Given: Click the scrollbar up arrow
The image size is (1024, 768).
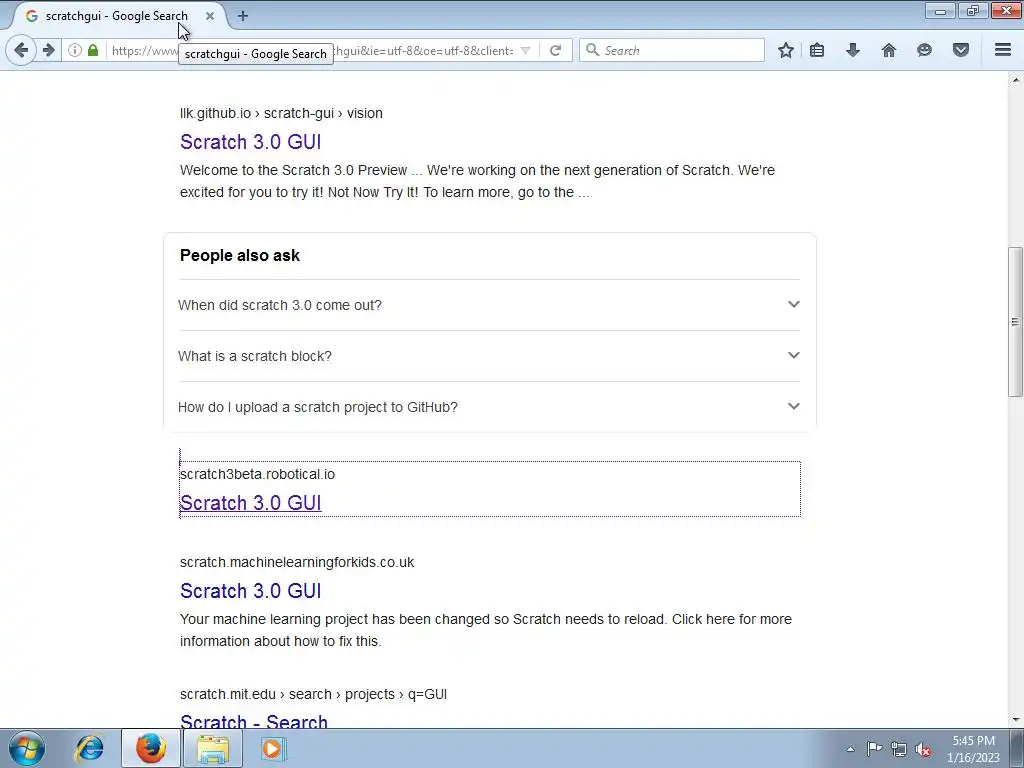Looking at the screenshot, I should pyautogui.click(x=1015, y=80).
